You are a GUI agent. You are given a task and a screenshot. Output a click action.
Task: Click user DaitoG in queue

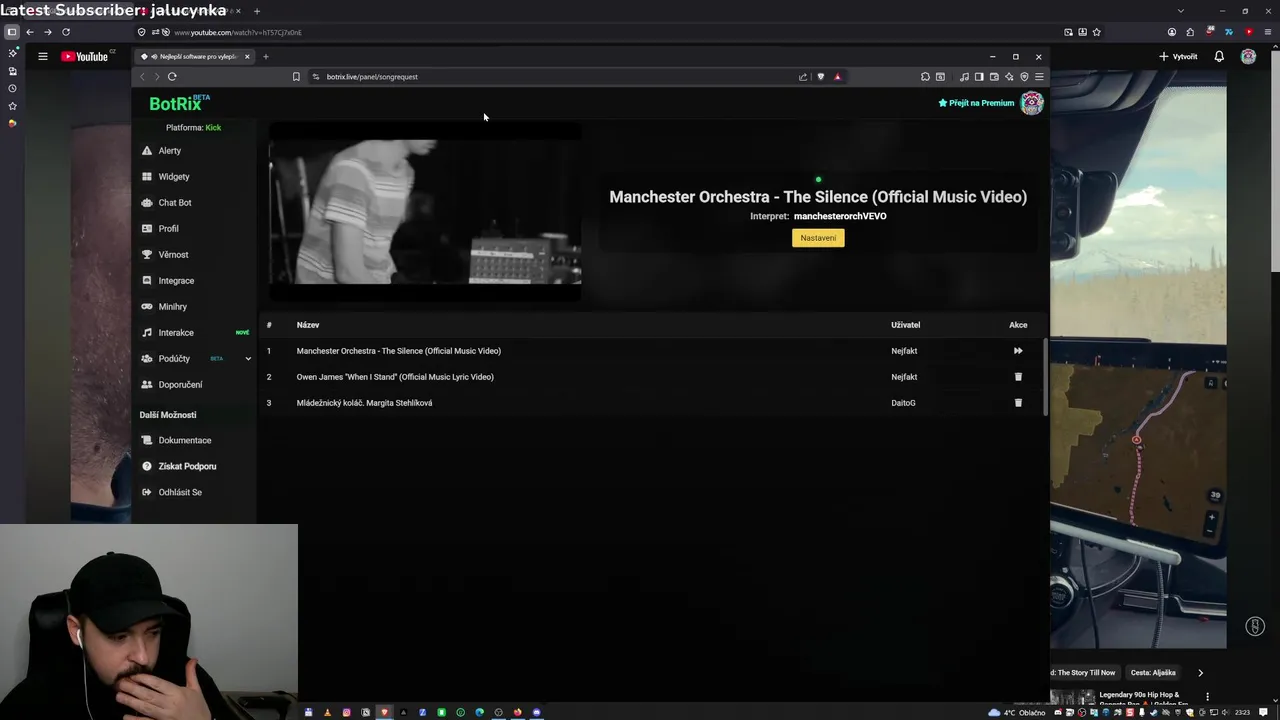tap(903, 403)
